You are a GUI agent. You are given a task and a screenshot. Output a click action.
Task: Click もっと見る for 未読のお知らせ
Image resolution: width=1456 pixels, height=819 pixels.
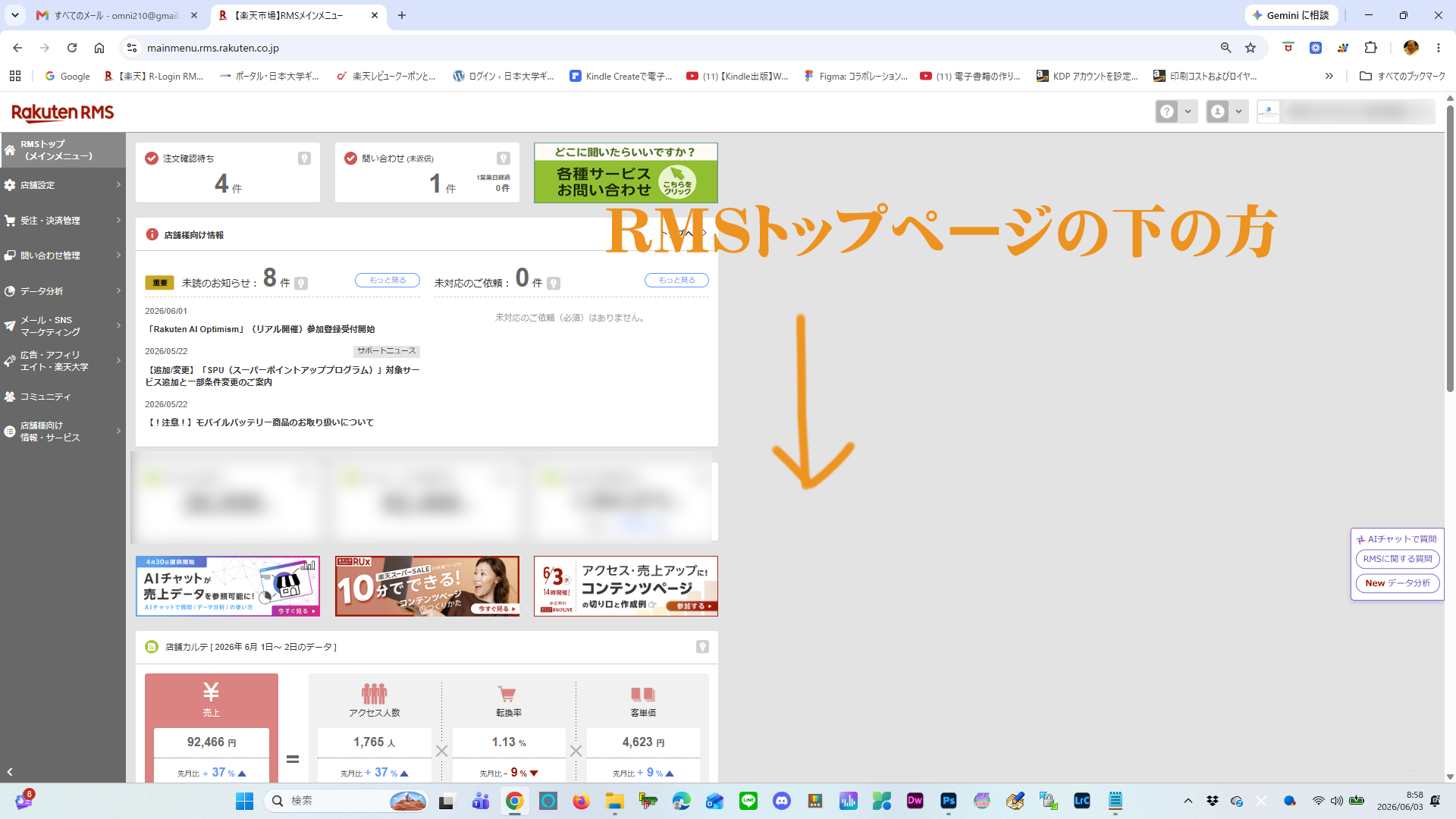388,281
